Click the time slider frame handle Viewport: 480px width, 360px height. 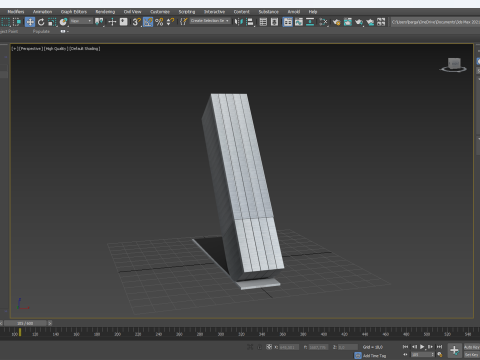(25, 323)
